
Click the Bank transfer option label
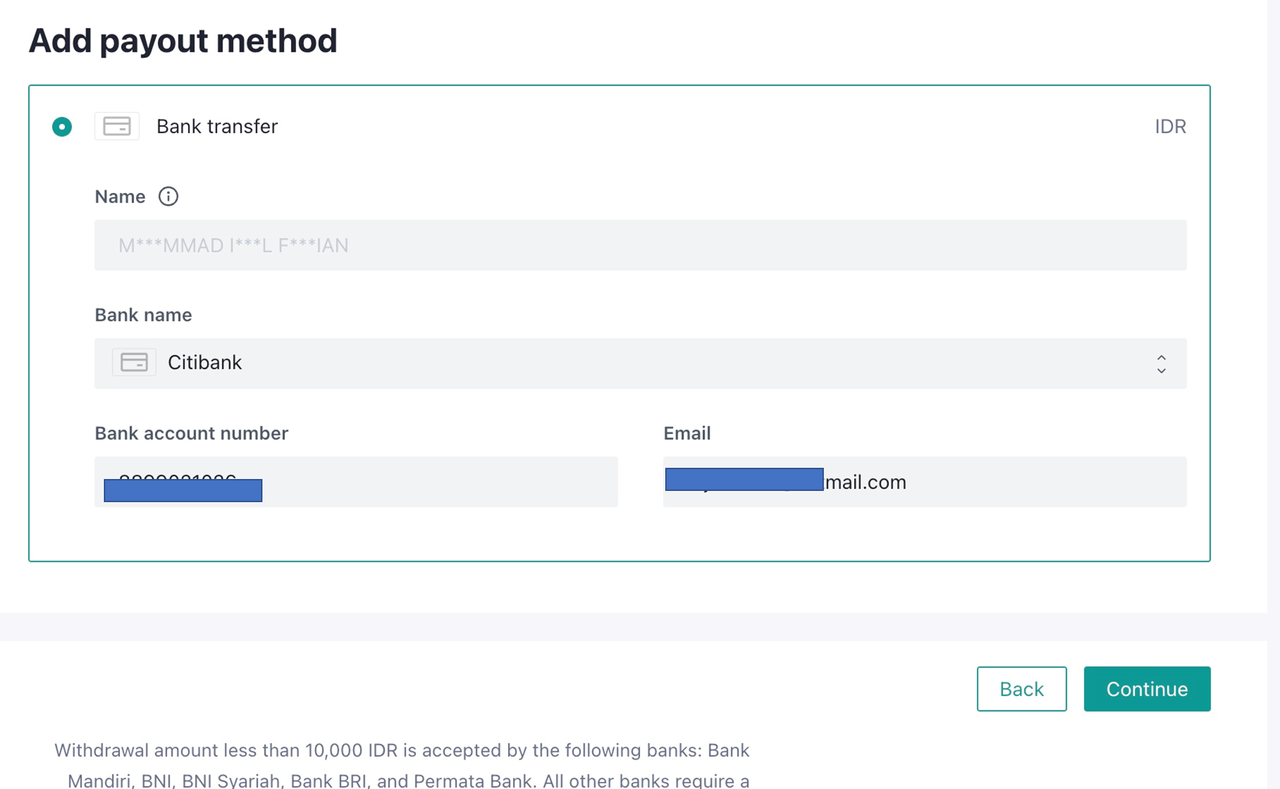217,127
